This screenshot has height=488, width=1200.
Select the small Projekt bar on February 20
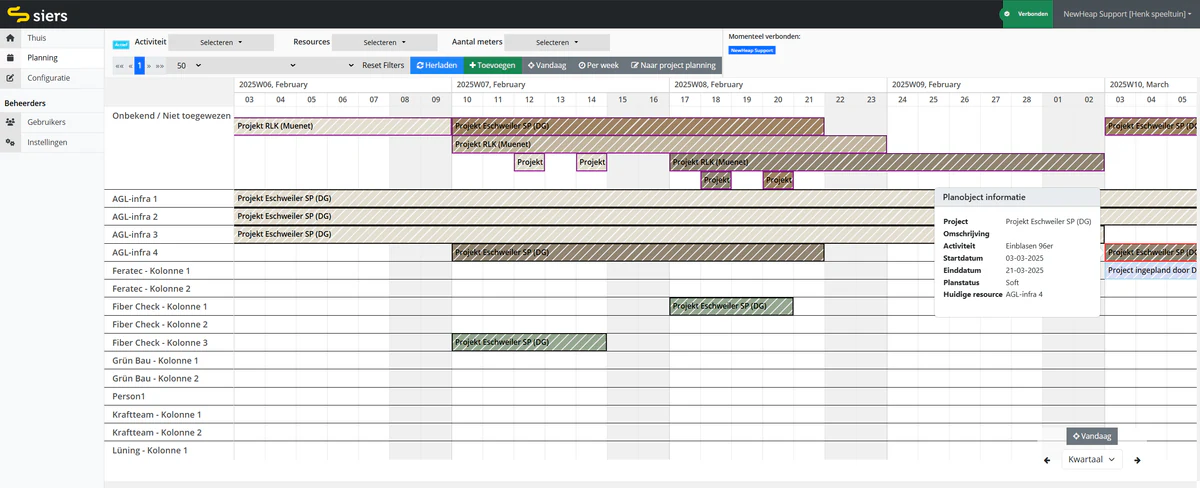[x=778, y=180]
